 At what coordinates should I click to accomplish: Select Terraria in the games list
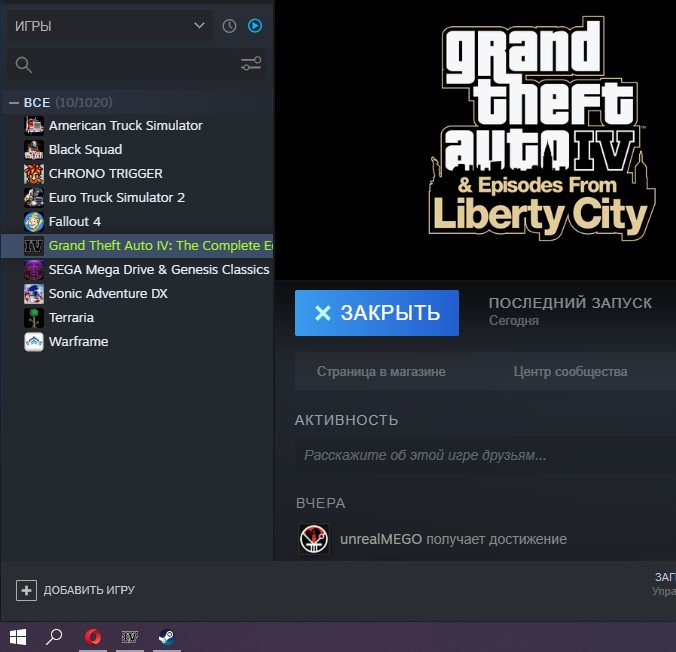(x=137, y=317)
